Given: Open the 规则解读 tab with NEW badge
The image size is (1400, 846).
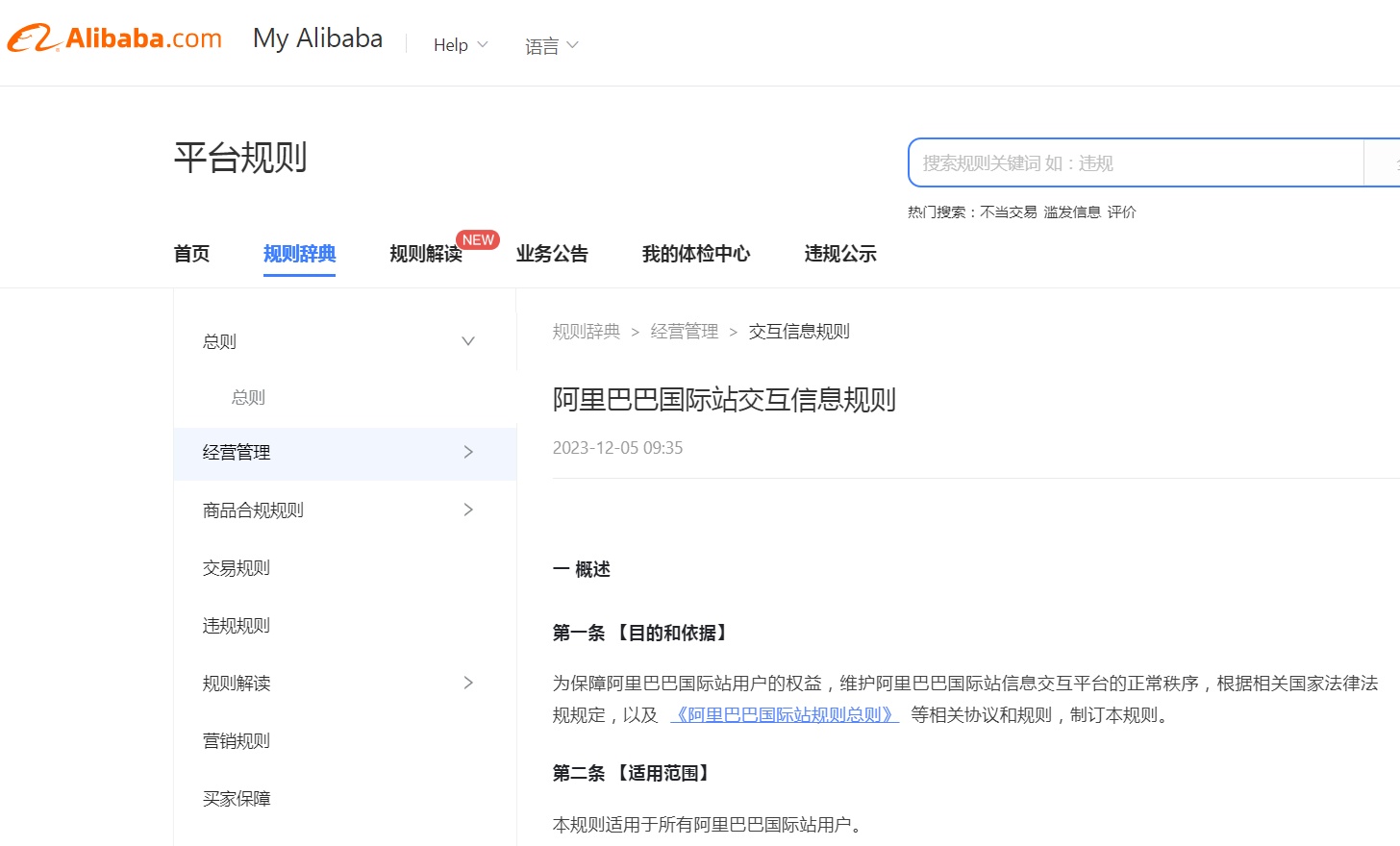Looking at the screenshot, I should (x=426, y=254).
